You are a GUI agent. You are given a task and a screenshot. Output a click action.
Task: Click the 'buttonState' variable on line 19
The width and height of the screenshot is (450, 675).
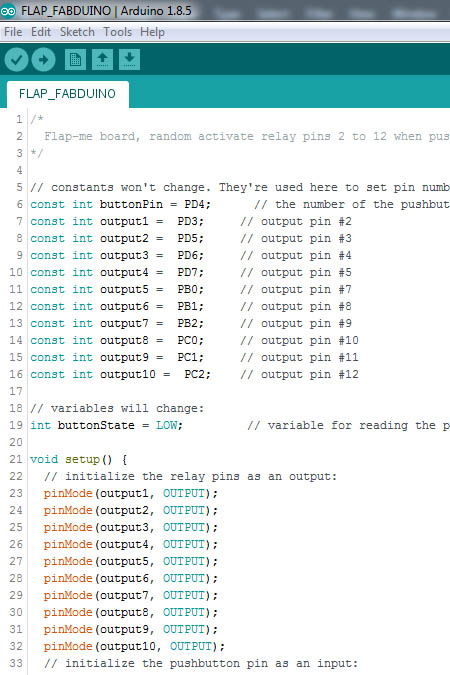tap(96, 425)
